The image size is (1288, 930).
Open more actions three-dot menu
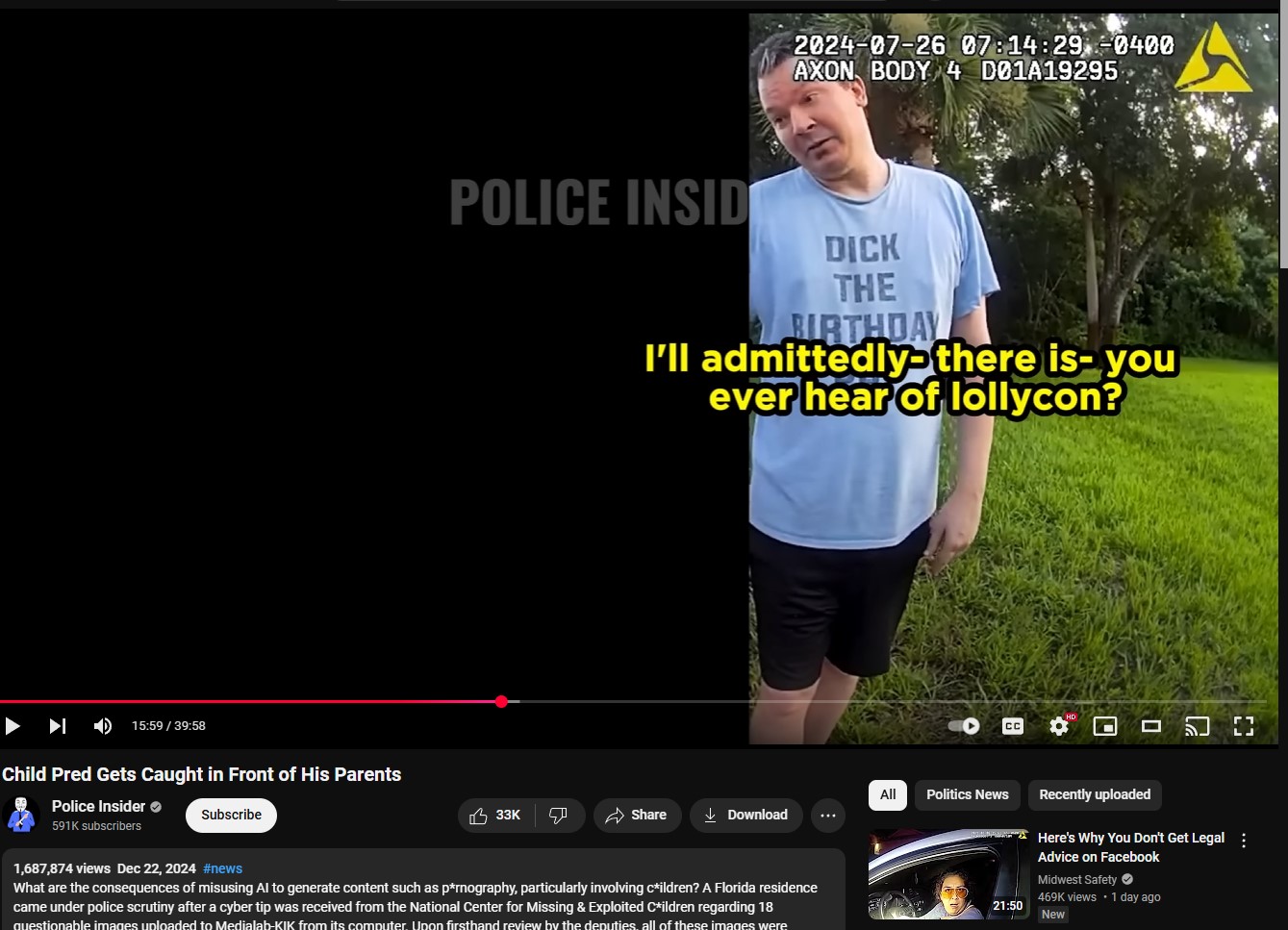coord(828,816)
